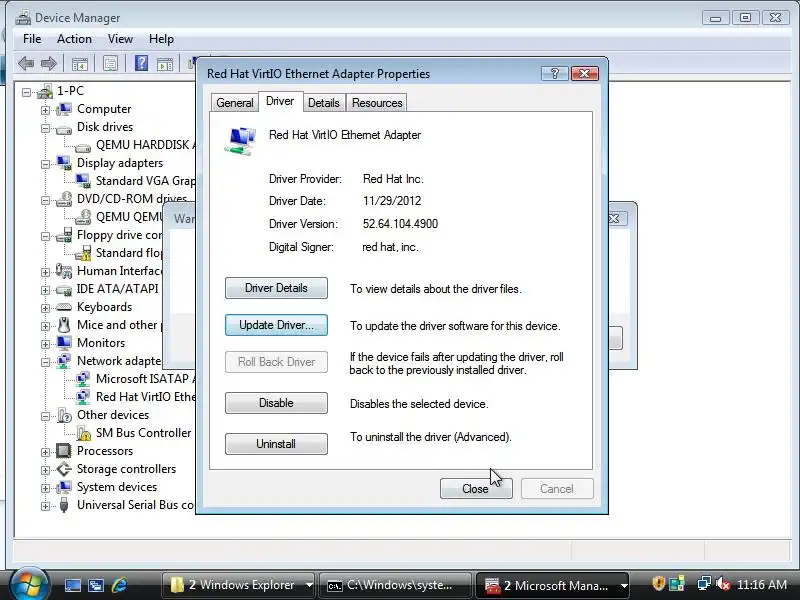The image size is (800, 600).
Task: Click the Microsoft ISATAP adapter icon
Action: click(x=83, y=379)
